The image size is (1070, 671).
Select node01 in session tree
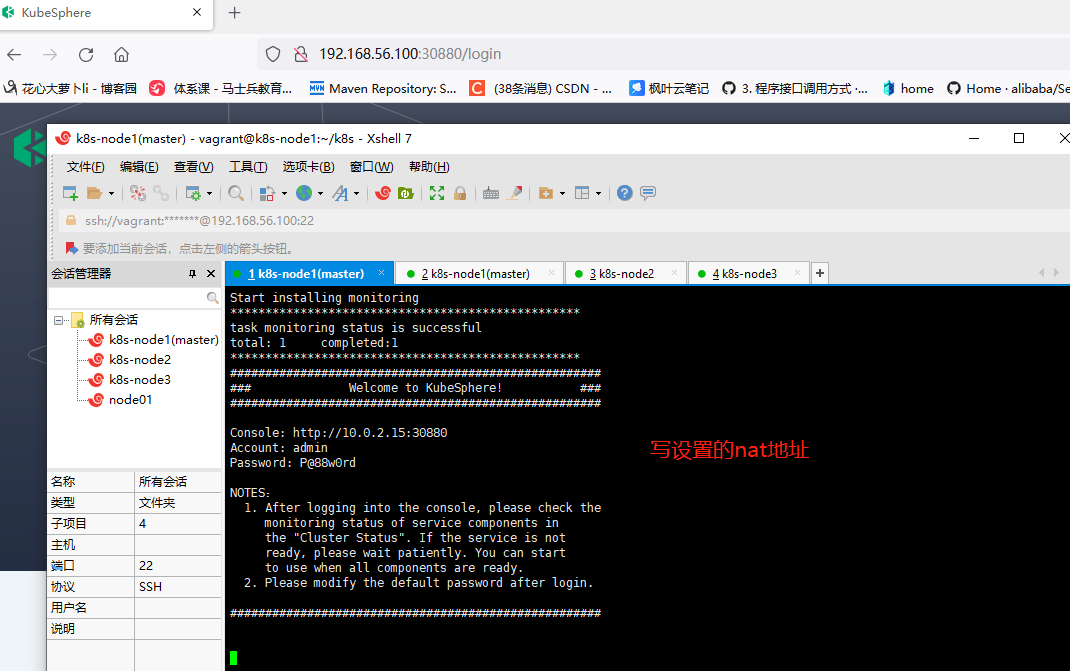tap(130, 399)
